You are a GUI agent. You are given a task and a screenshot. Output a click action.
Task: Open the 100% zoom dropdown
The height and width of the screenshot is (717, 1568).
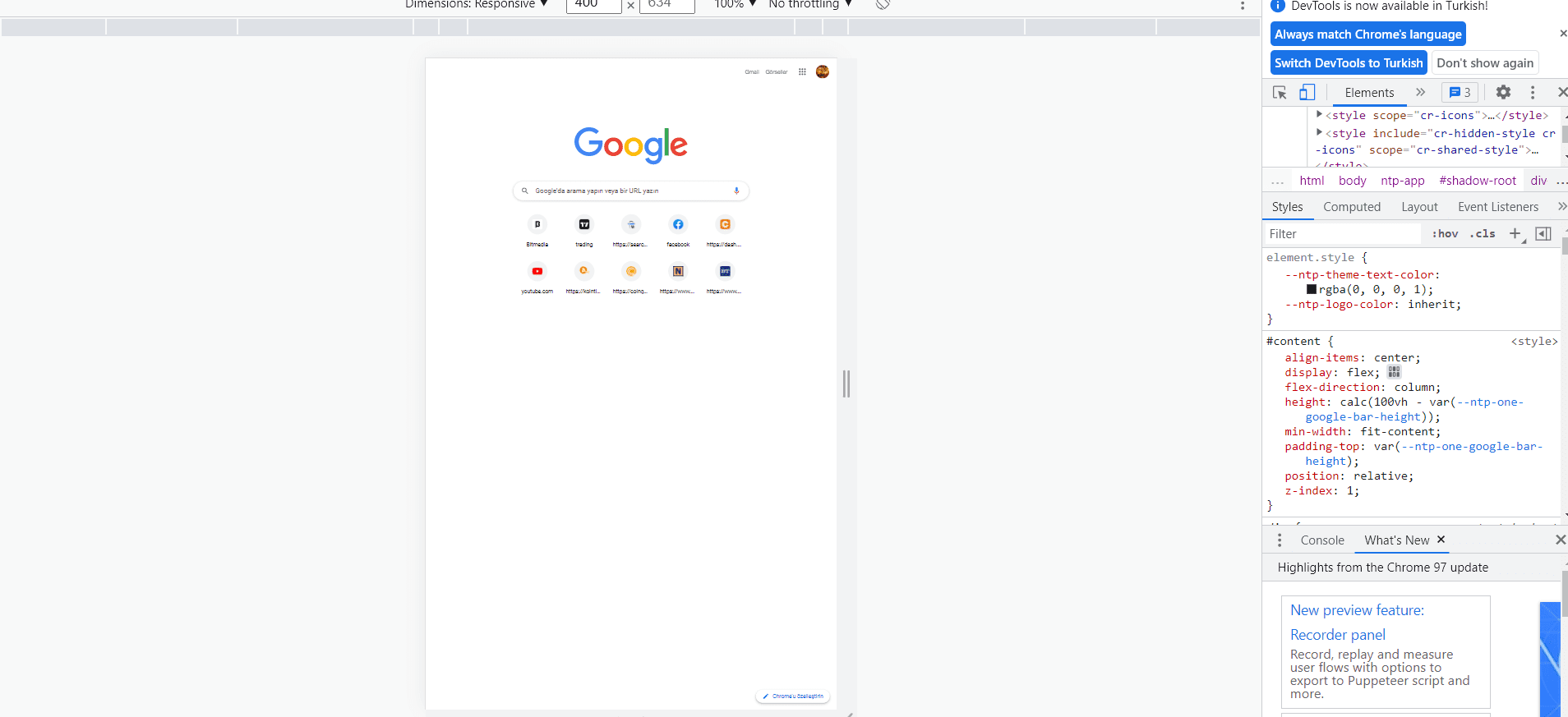coord(735,4)
